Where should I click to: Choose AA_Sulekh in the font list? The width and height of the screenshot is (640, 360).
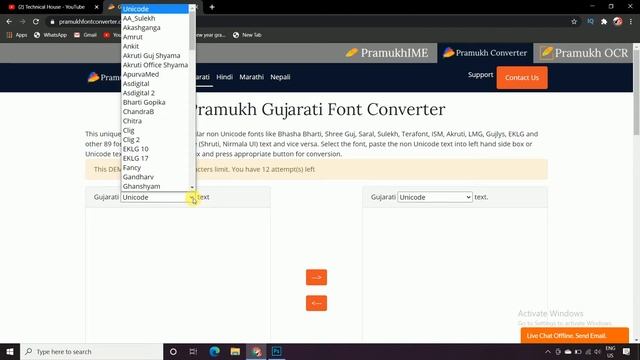tap(155, 18)
